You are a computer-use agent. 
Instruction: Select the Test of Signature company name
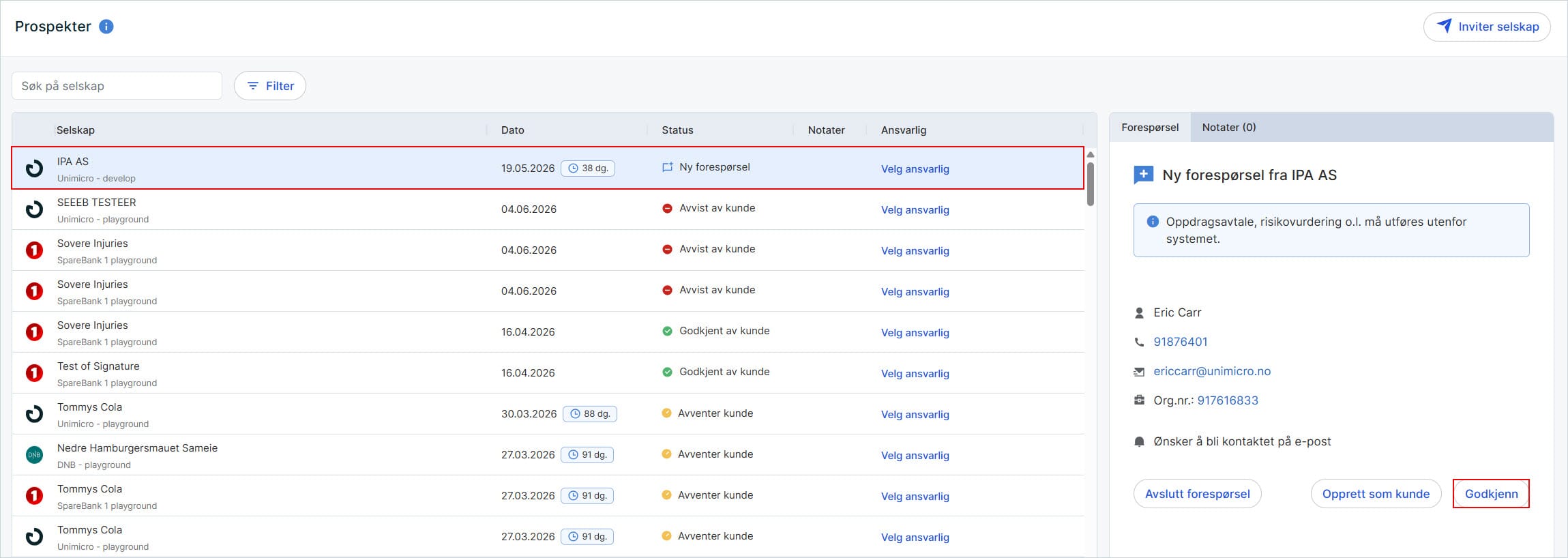98,366
